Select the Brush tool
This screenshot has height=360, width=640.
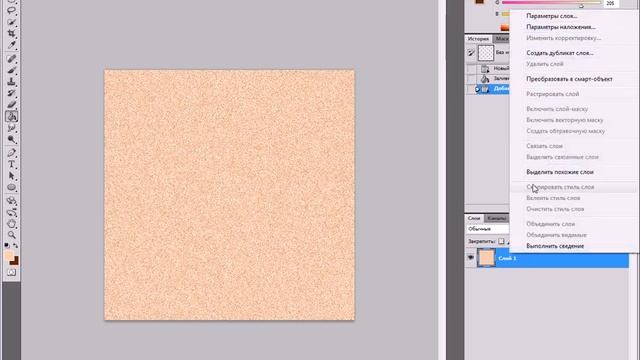pos(11,70)
